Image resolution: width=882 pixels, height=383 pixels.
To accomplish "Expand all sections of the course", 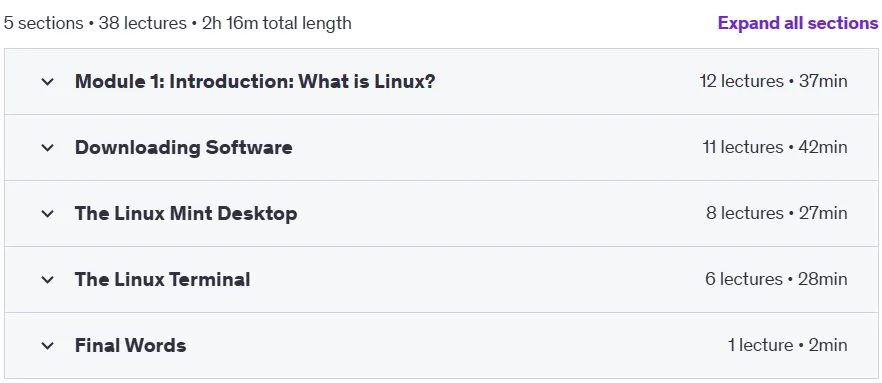I will coord(798,23).
